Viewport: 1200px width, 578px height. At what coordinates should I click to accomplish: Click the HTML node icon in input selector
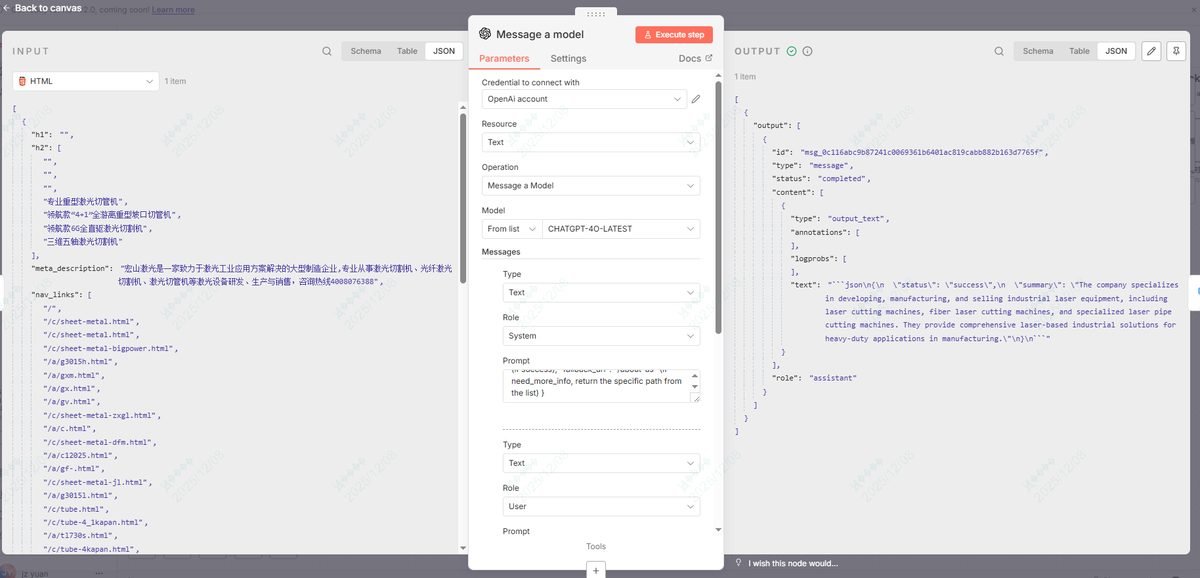tap(22, 81)
